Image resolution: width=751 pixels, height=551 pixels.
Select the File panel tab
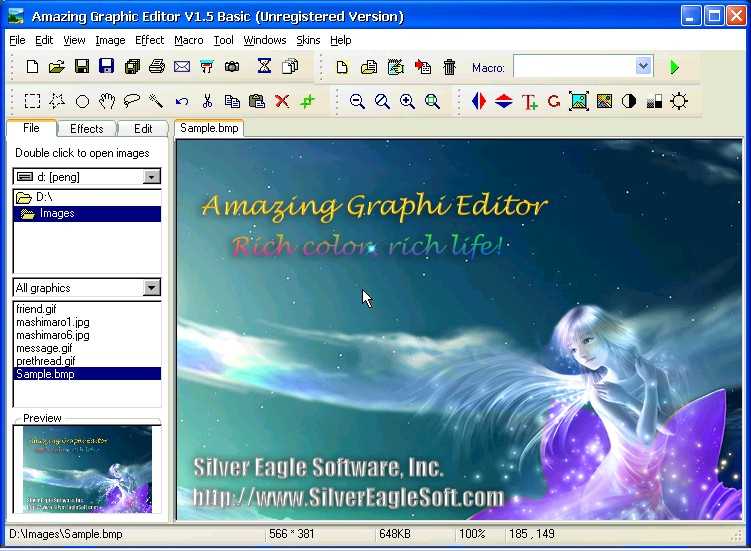click(x=31, y=127)
